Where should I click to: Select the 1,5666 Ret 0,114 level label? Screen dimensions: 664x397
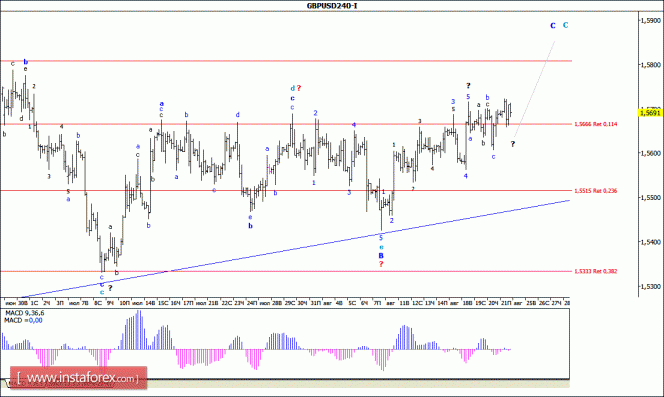(595, 124)
